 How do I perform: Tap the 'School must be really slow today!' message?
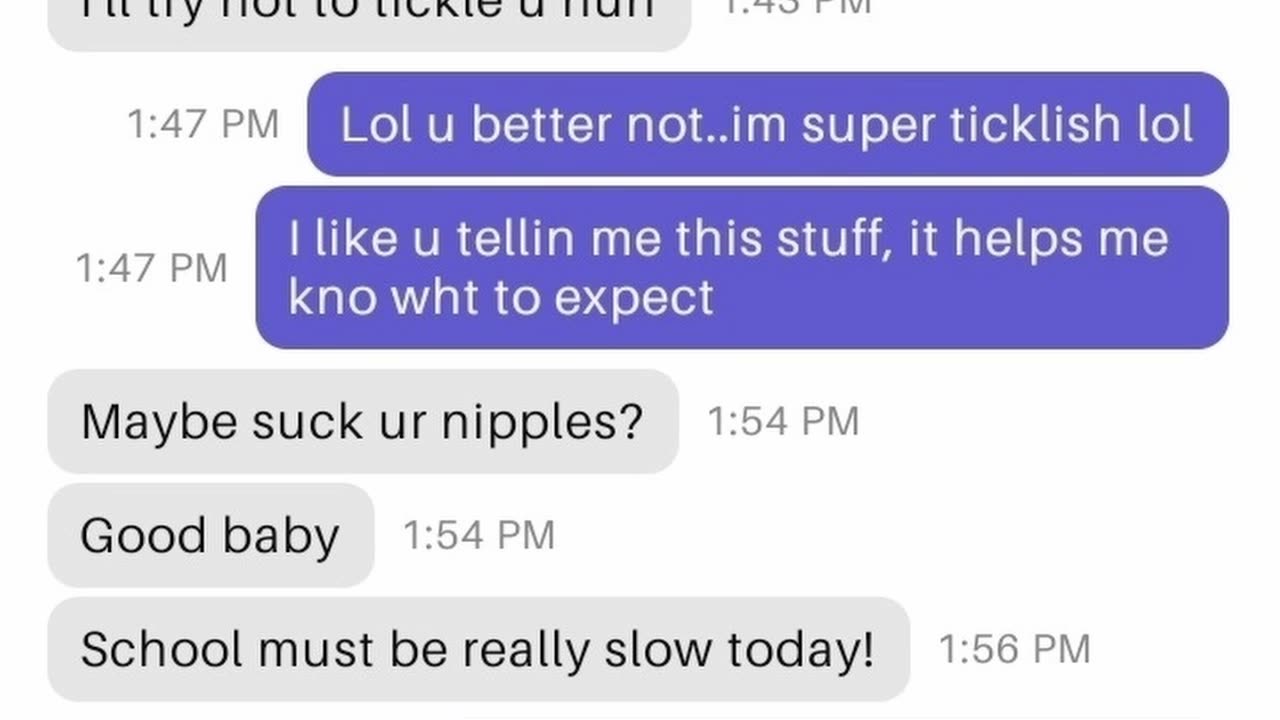478,649
